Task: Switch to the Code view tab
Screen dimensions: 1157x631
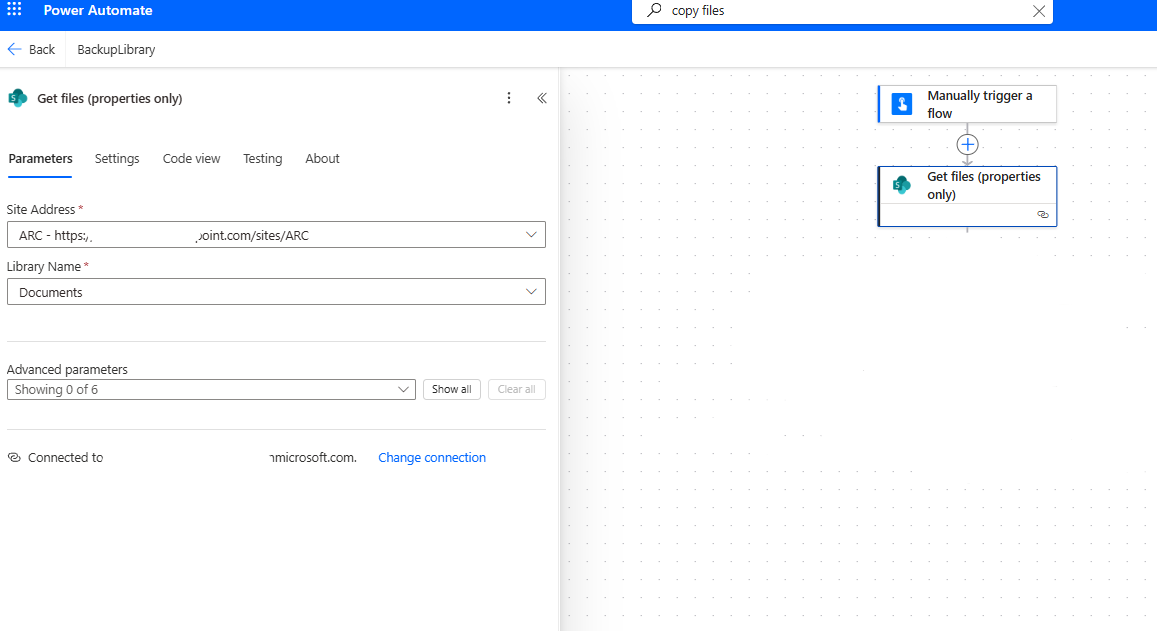Action: point(191,159)
